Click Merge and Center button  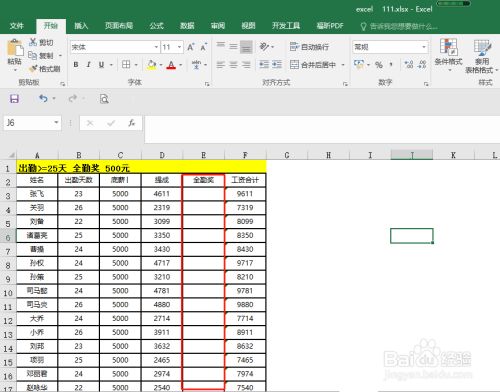(x=313, y=65)
